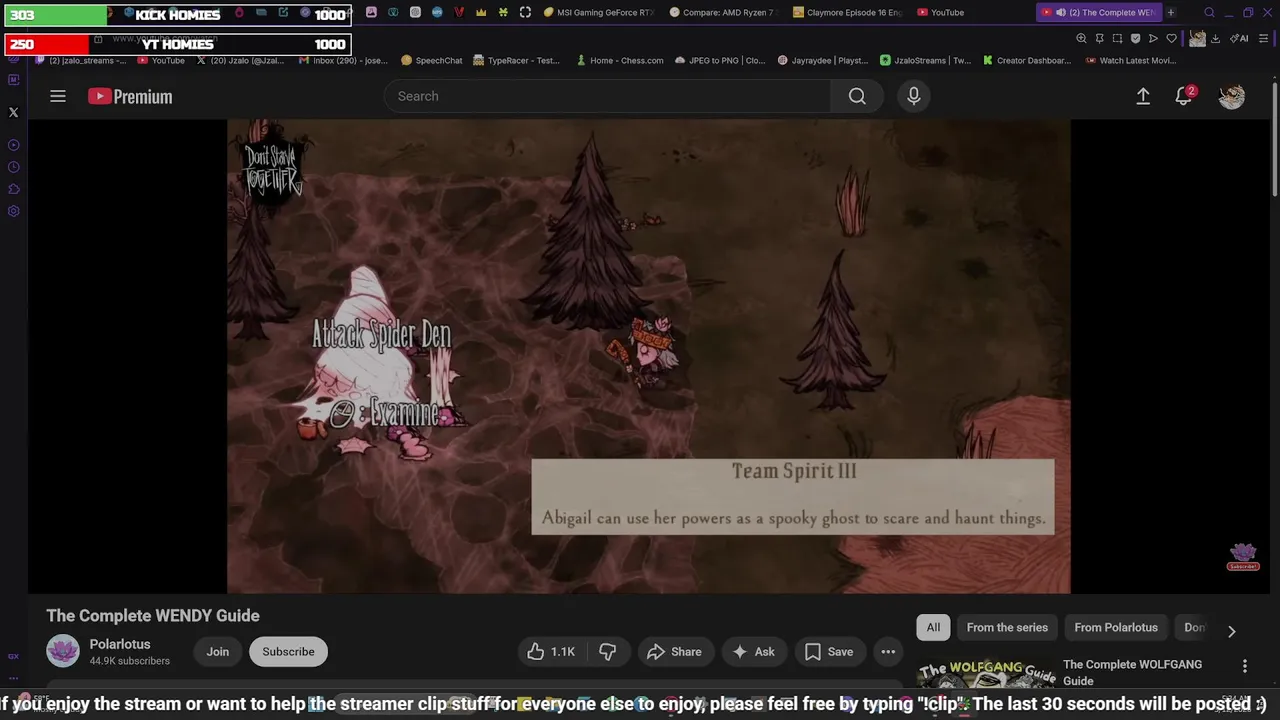This screenshot has width=1280, height=720.
Task: Open The Complete WOLFGANG Guide title
Action: click(x=1132, y=672)
